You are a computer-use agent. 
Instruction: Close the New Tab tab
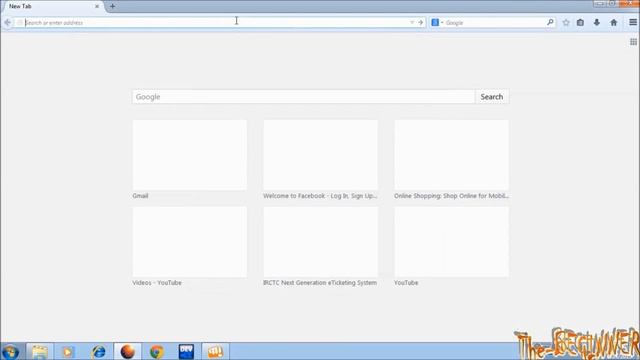[97, 7]
